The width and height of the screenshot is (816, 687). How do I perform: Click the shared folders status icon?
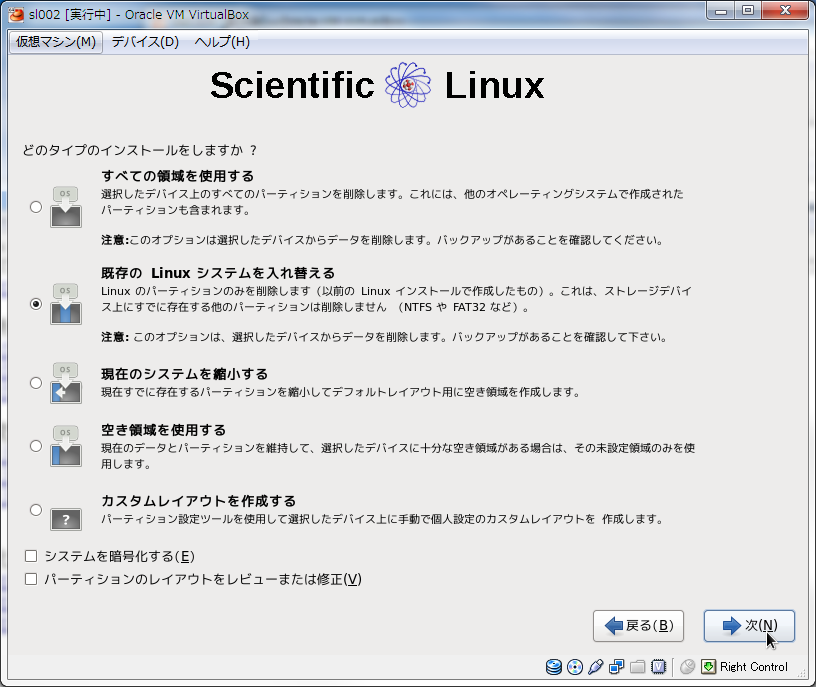point(638,667)
